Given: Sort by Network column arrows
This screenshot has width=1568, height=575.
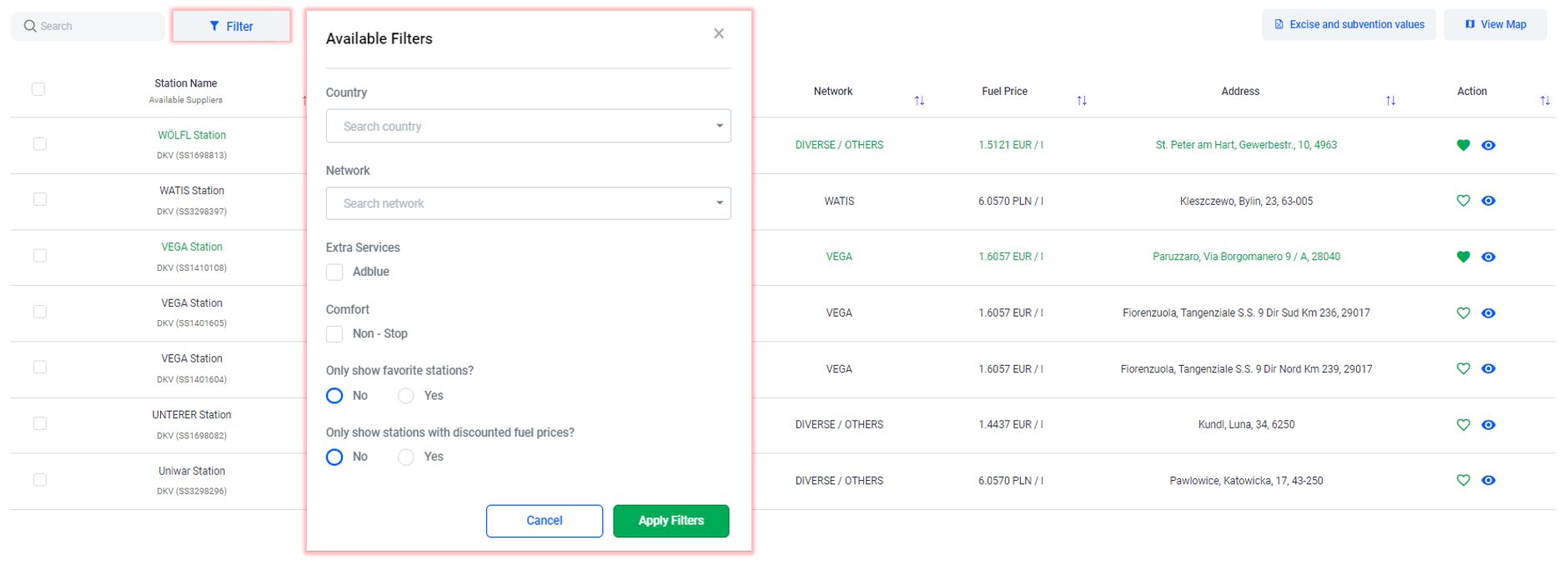Looking at the screenshot, I should (x=919, y=101).
